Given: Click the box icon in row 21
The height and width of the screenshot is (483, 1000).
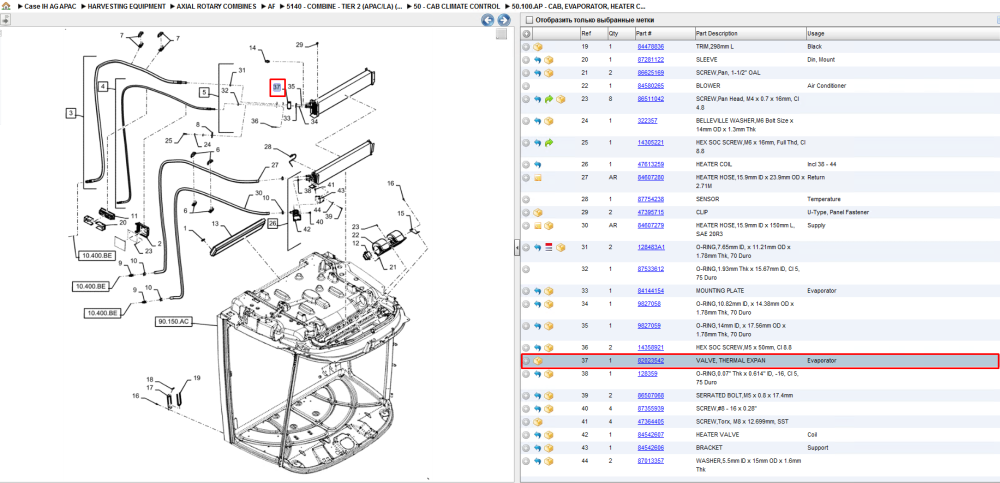Looking at the screenshot, I should point(549,73).
